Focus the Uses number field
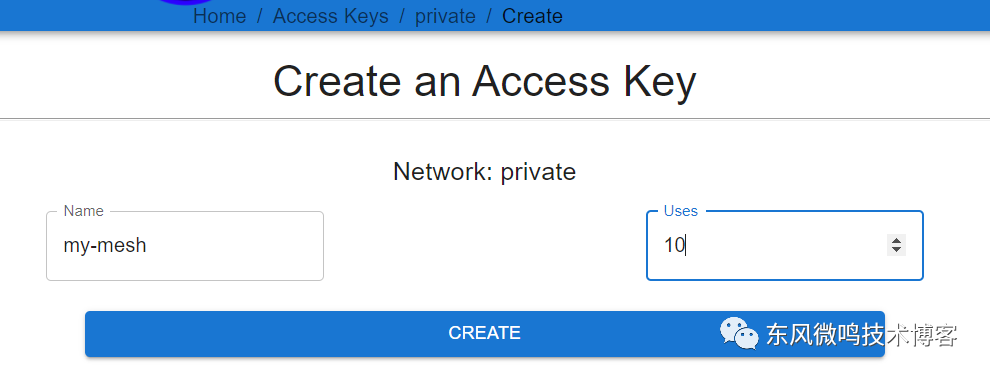990x379 pixels. 785,246
